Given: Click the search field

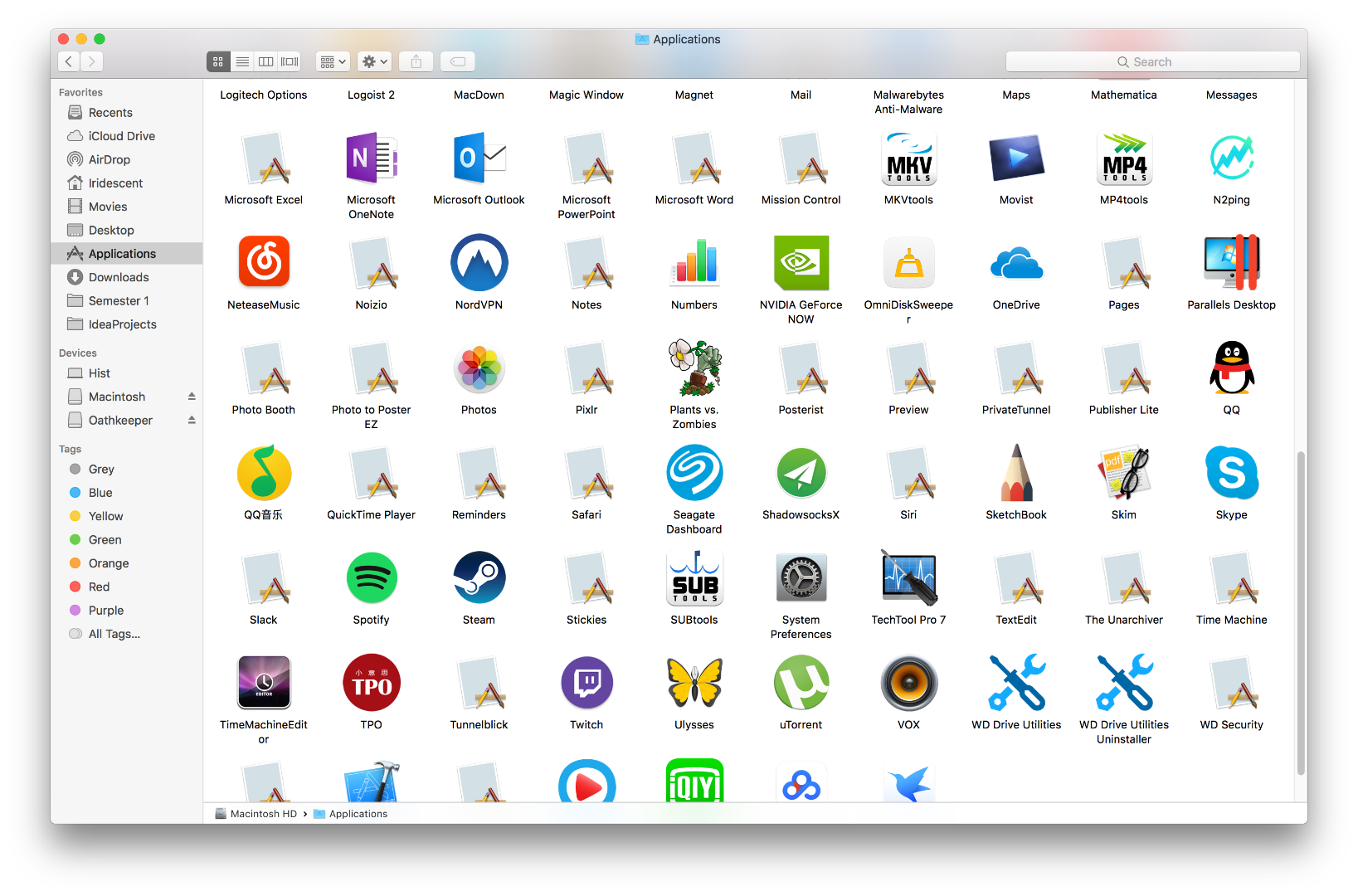Looking at the screenshot, I should (1152, 61).
